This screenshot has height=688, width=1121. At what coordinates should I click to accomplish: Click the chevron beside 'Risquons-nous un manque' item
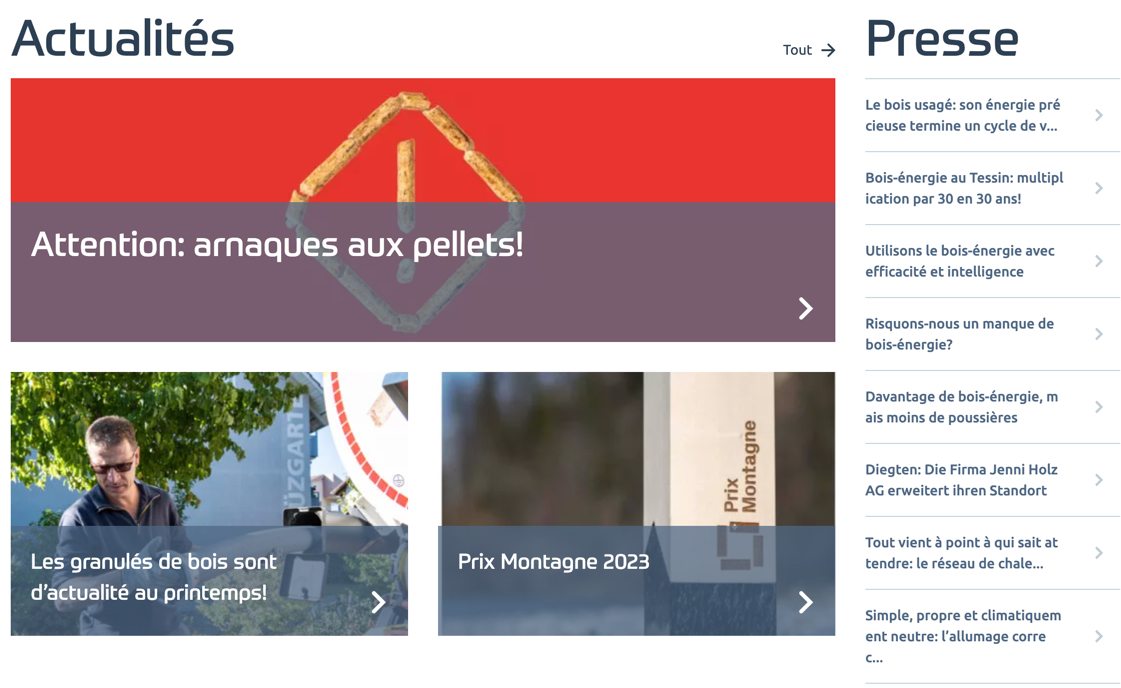coord(1099,334)
